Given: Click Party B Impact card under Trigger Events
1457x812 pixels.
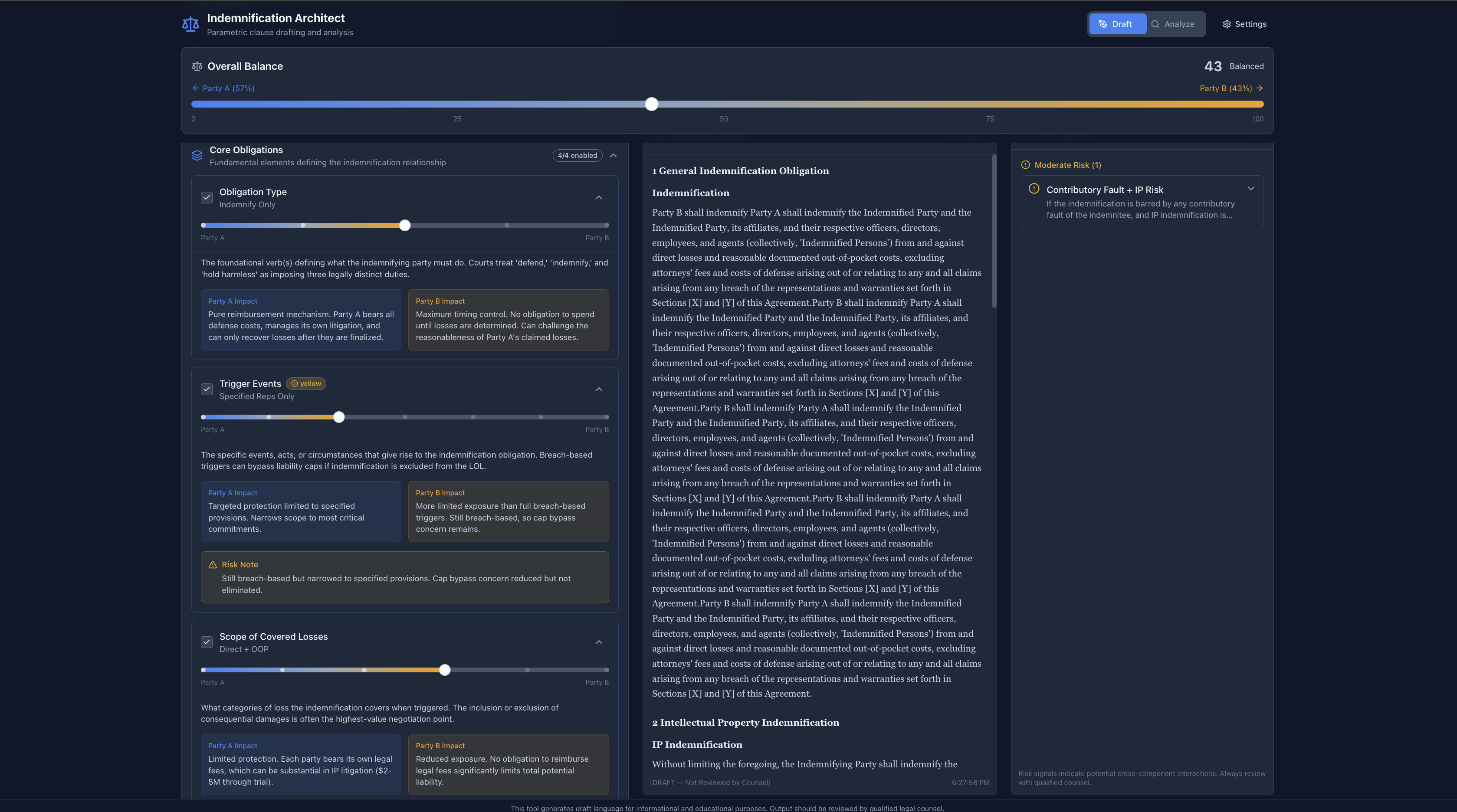Looking at the screenshot, I should point(509,512).
